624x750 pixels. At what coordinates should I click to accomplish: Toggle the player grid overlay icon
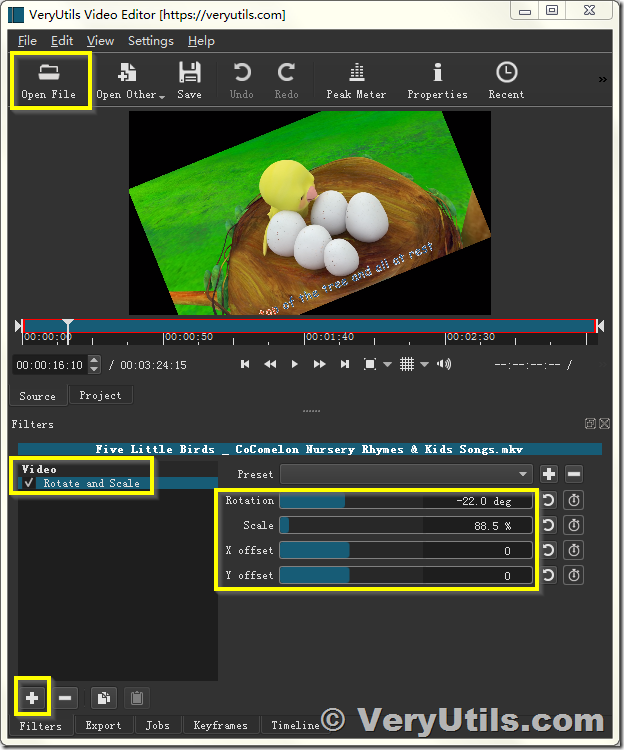407,364
